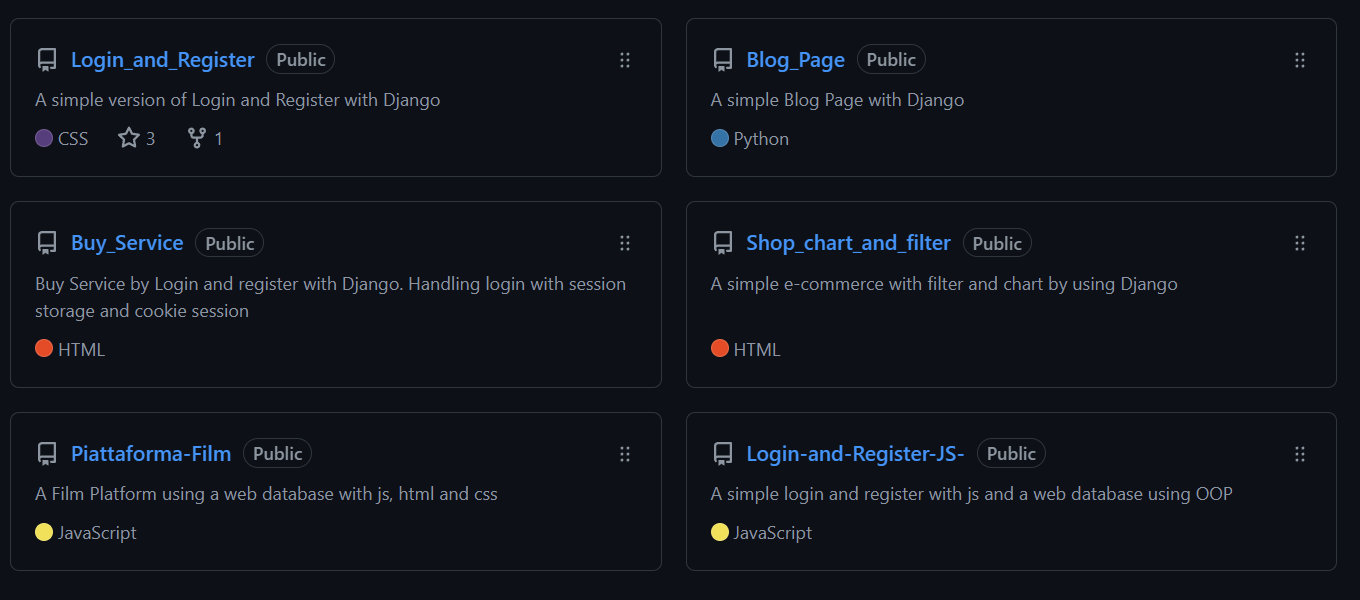
Task: Open the Login-and-Register-JS- repository
Action: pos(855,454)
